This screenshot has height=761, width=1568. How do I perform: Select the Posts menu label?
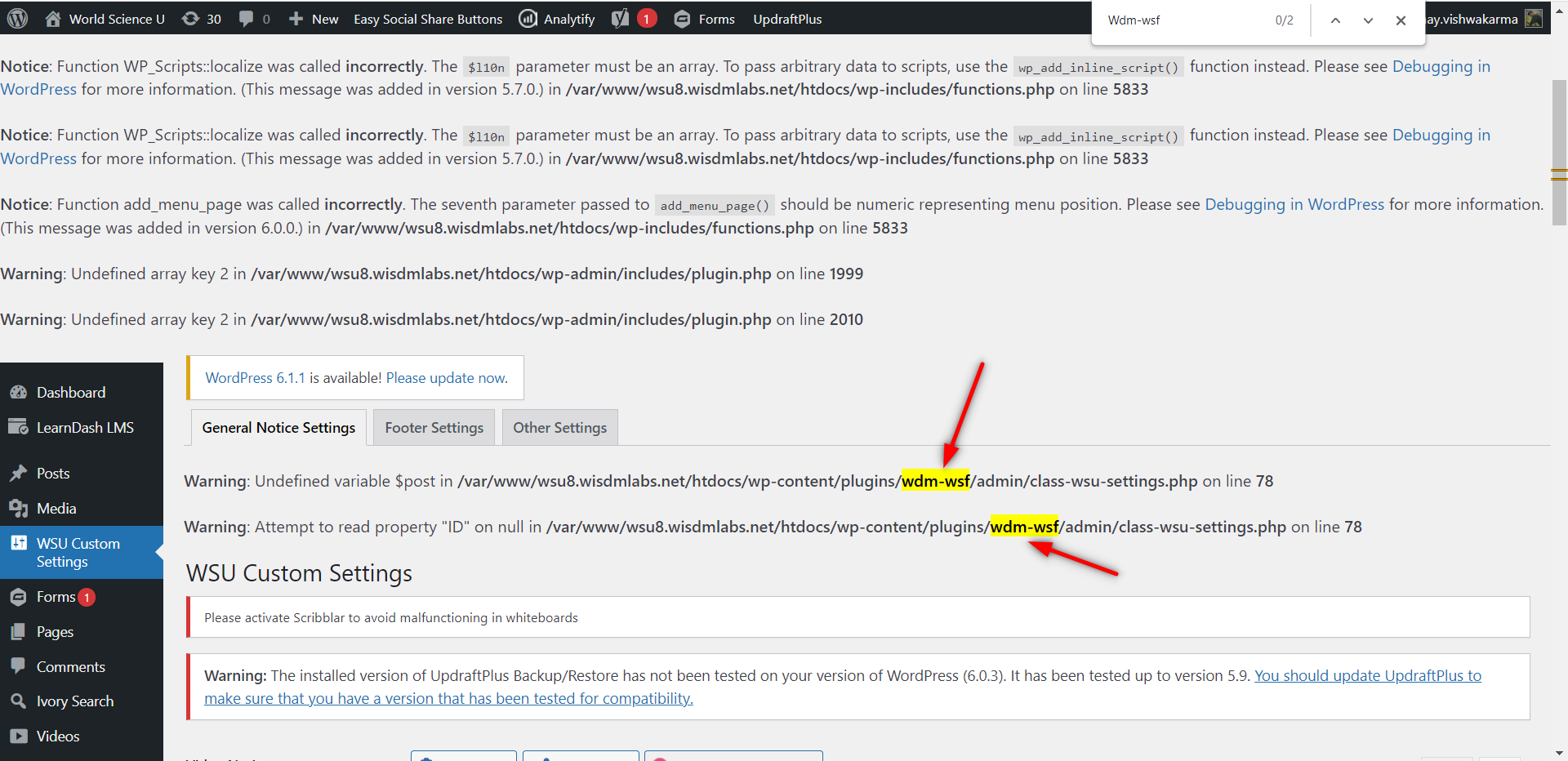point(53,474)
